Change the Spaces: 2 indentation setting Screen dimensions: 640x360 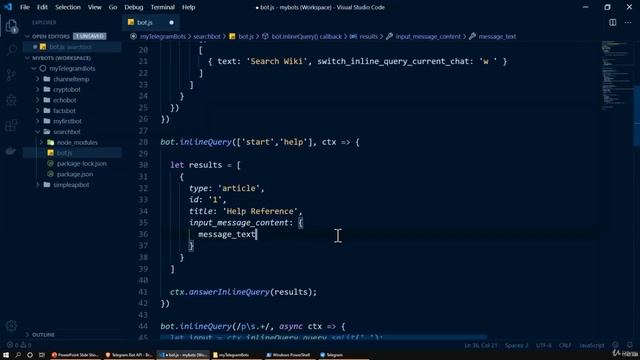pyautogui.click(x=516, y=345)
